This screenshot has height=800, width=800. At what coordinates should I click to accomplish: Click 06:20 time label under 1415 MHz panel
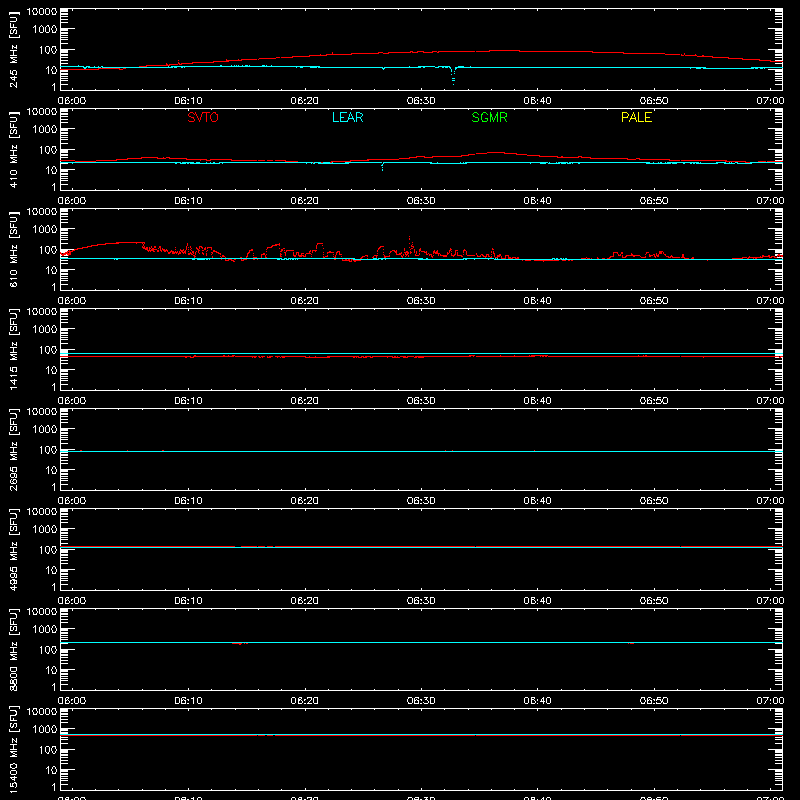coord(305,401)
